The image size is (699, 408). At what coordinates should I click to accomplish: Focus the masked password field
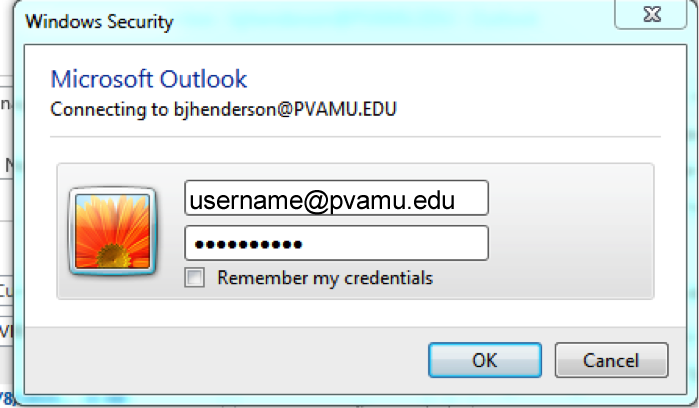(337, 243)
